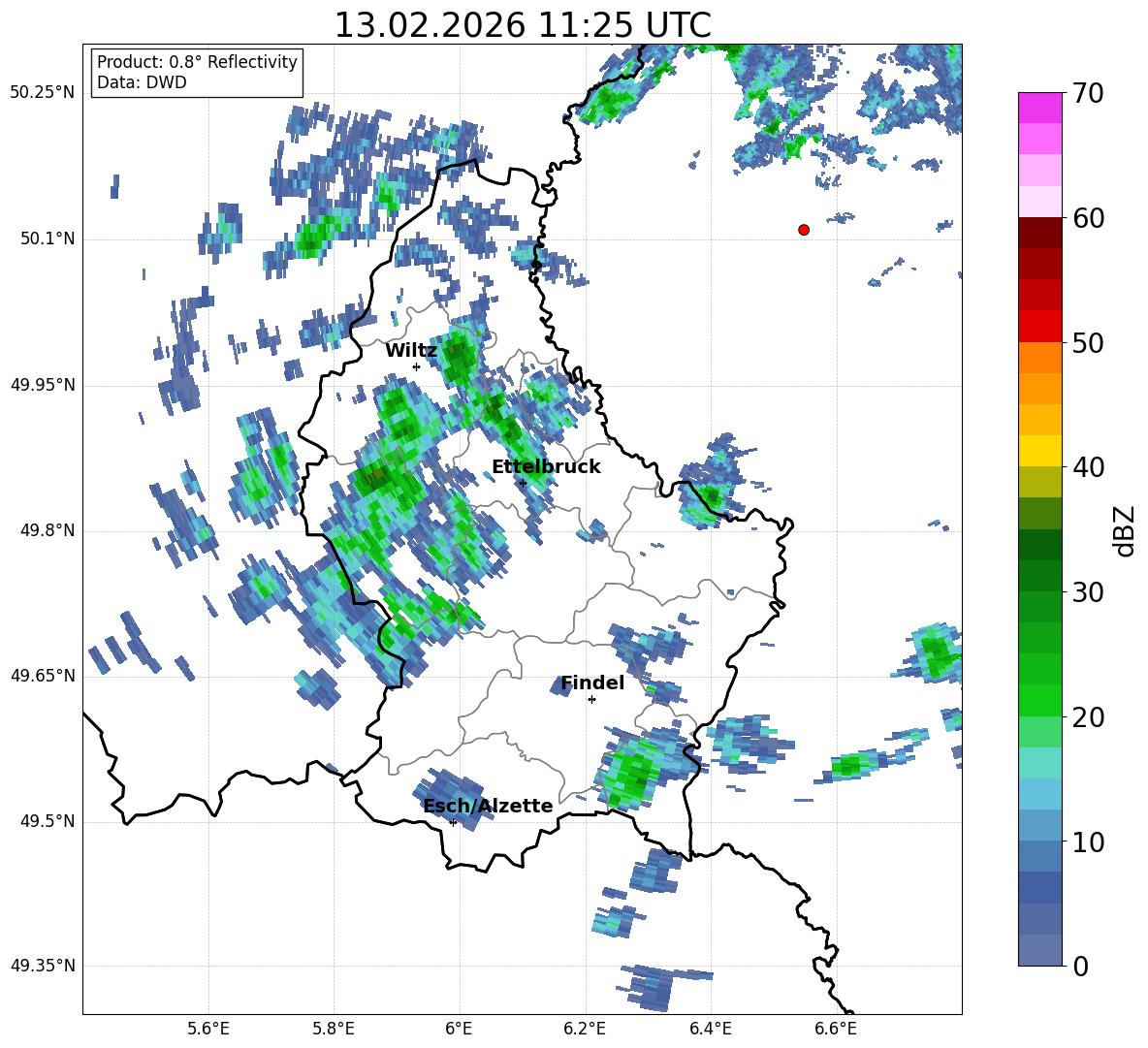Click the 6.2°E longitude label
This screenshot has width=1148, height=1048.
[x=585, y=1029]
